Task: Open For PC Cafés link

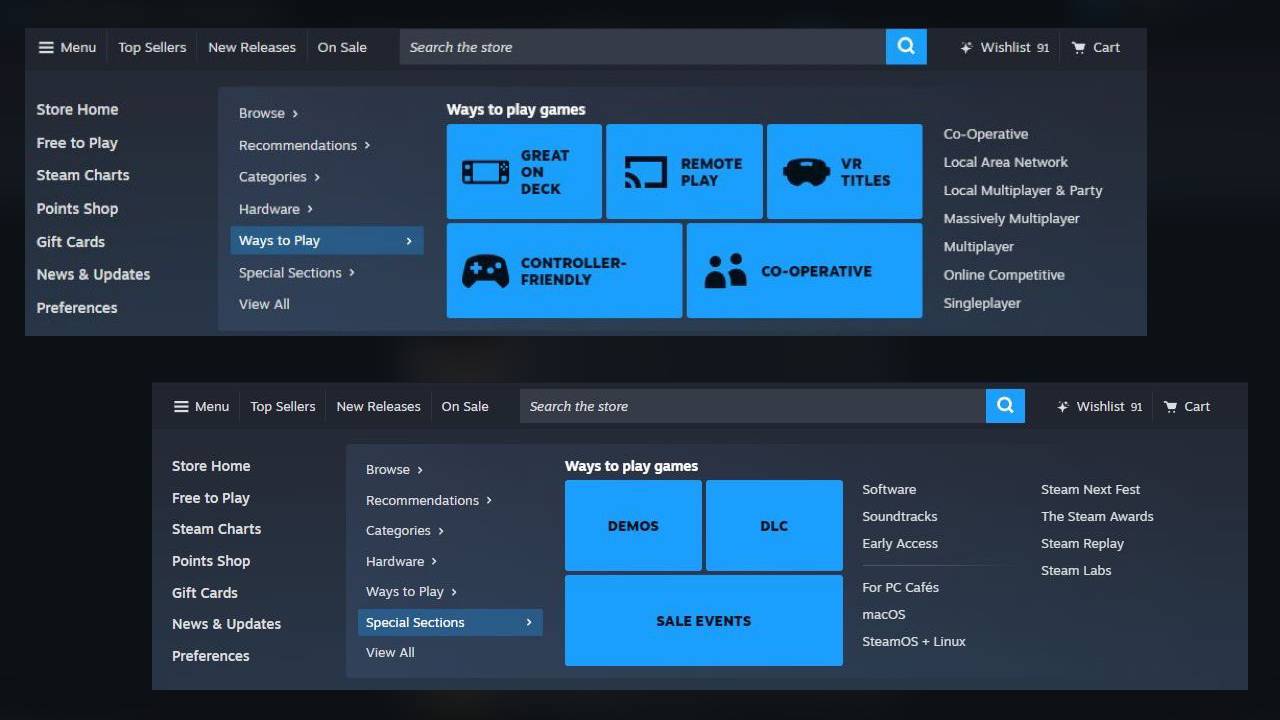Action: point(900,587)
